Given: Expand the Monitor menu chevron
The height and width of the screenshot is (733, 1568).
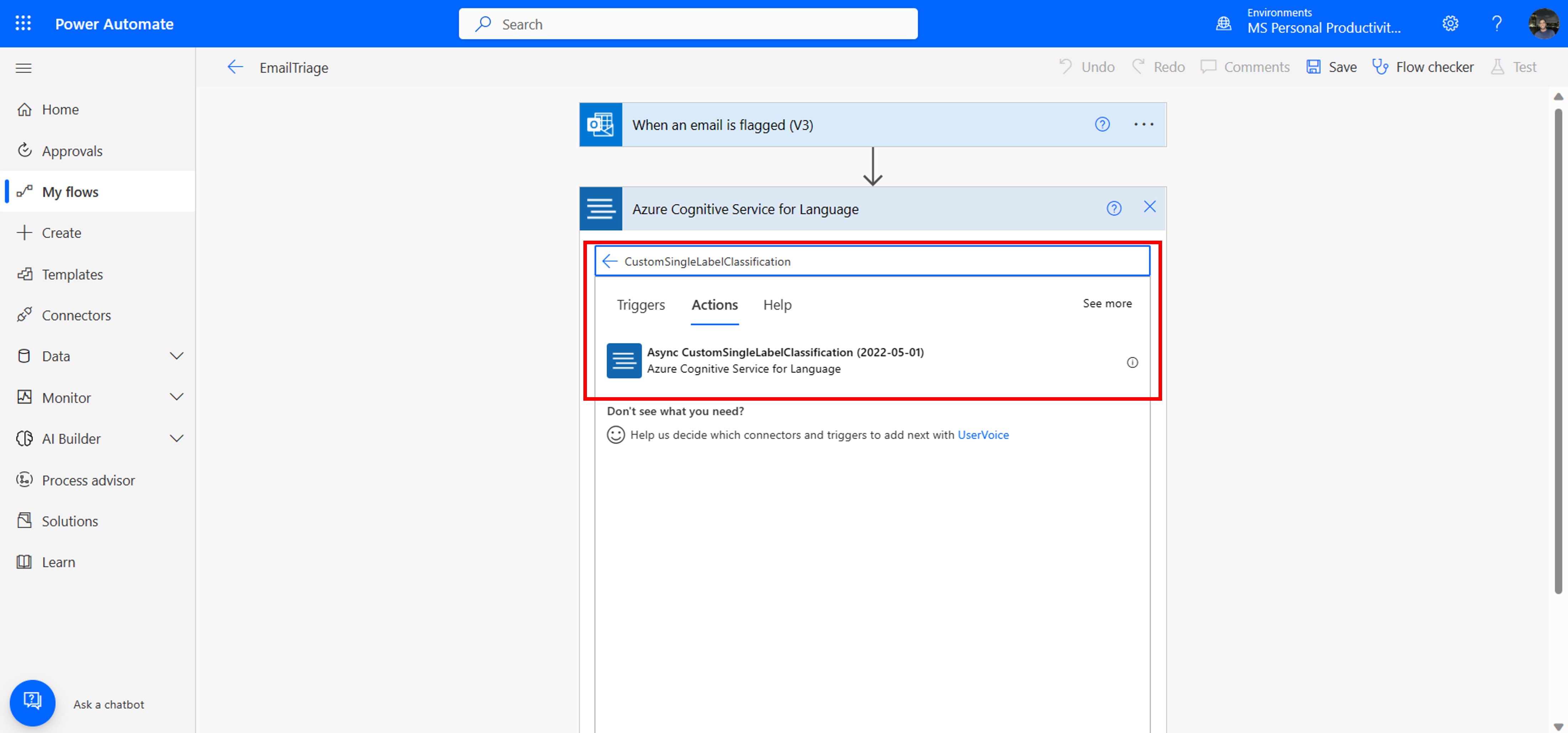Looking at the screenshot, I should pyautogui.click(x=176, y=397).
